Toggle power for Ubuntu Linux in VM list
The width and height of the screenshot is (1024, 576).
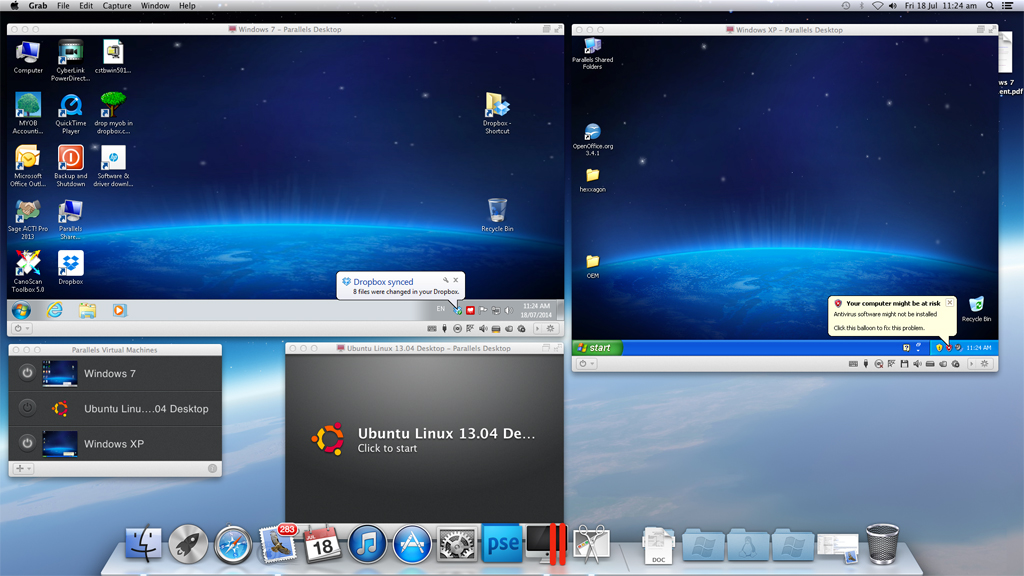tap(27, 408)
